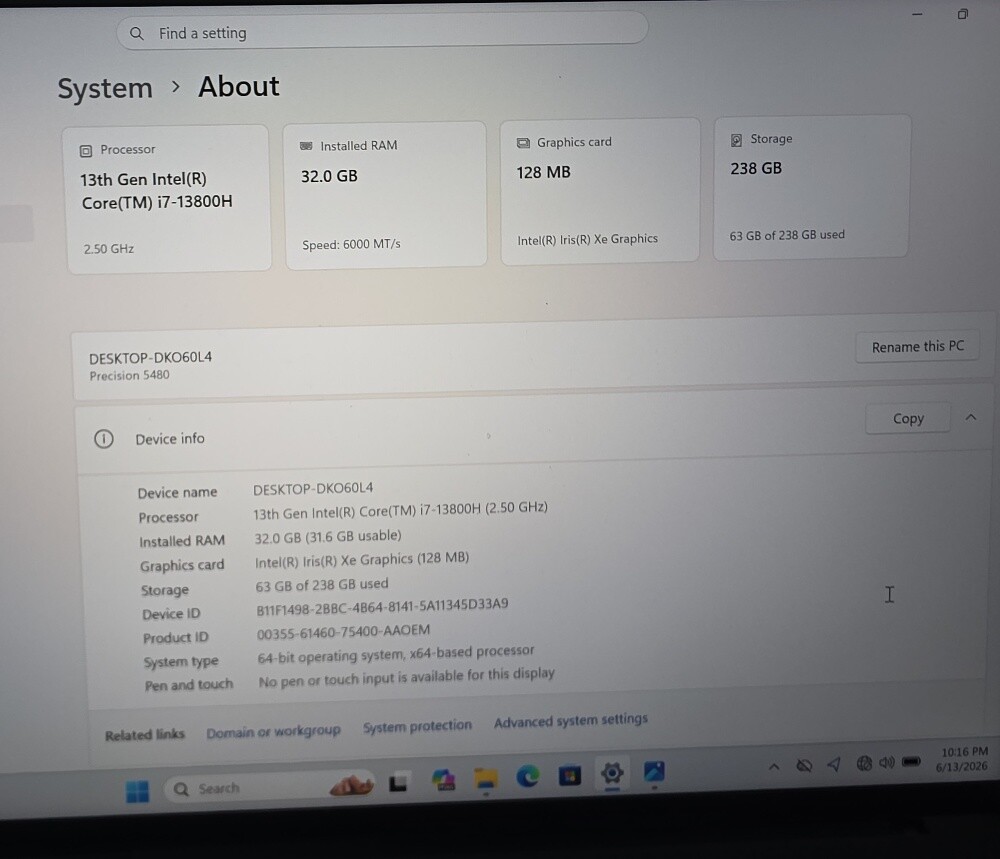Click device name value DESKTOP-DKO60L4 in Device info

pos(312,488)
